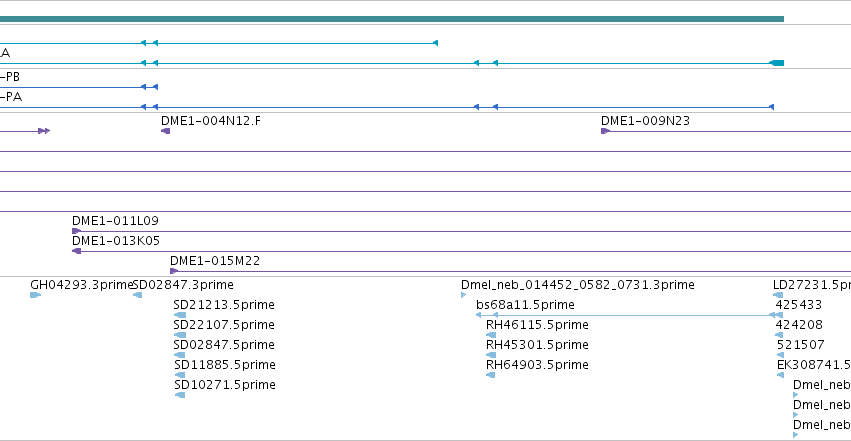Select SD11885.5prime EST label

[x=225, y=365]
